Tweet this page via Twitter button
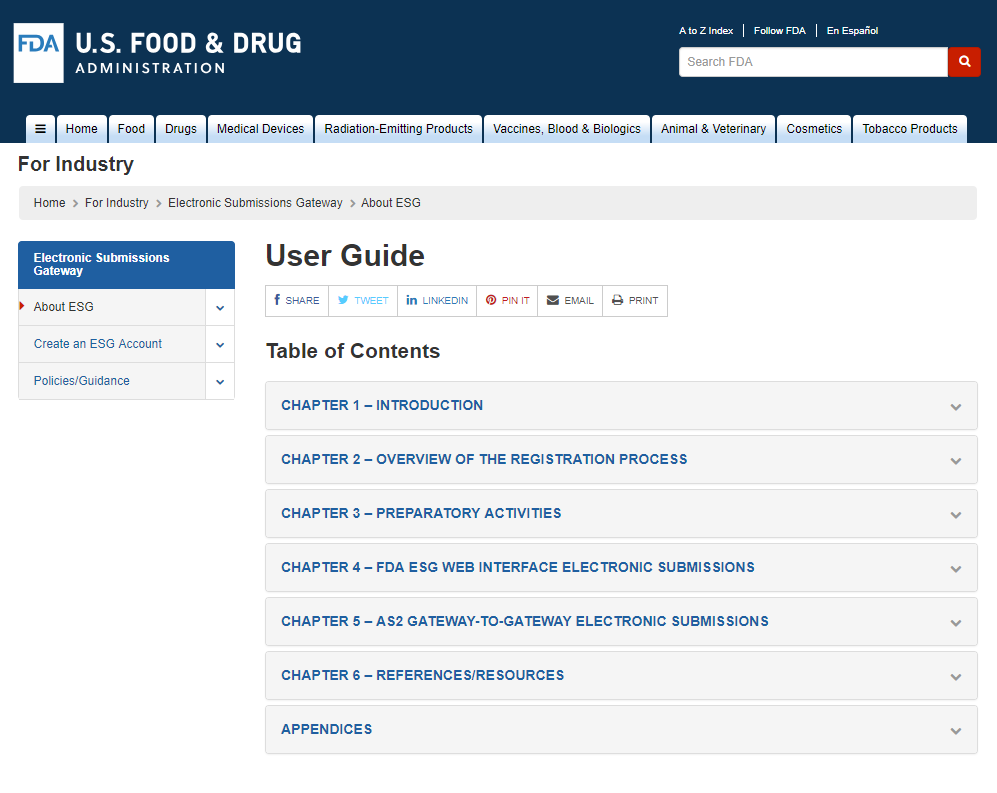The width and height of the screenshot is (997, 793). click(x=363, y=301)
